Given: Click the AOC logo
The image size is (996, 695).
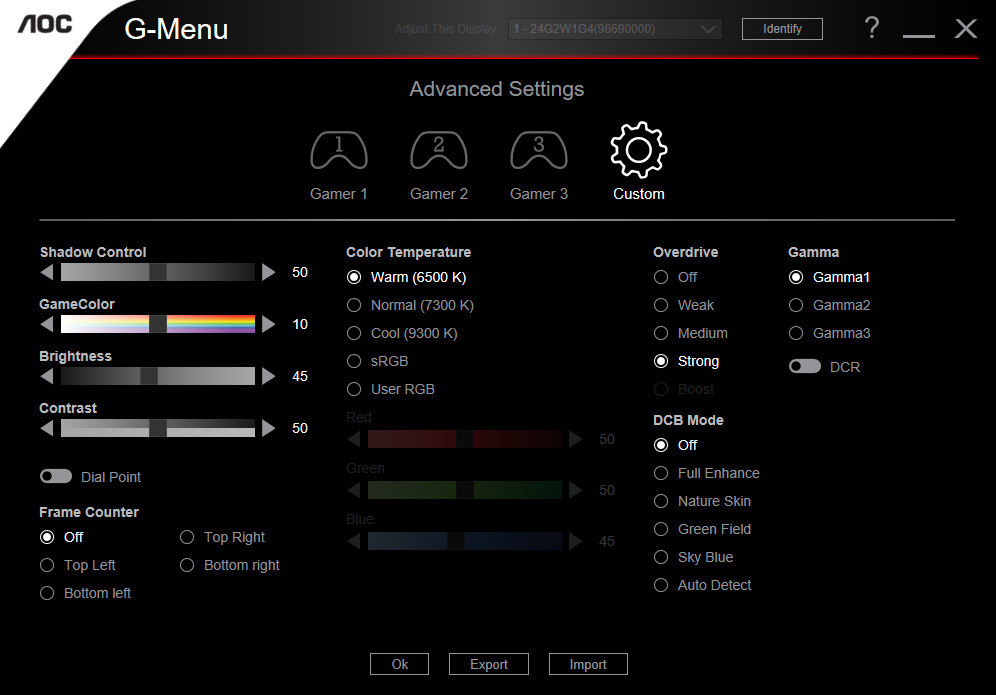Looking at the screenshot, I should click(x=44, y=25).
